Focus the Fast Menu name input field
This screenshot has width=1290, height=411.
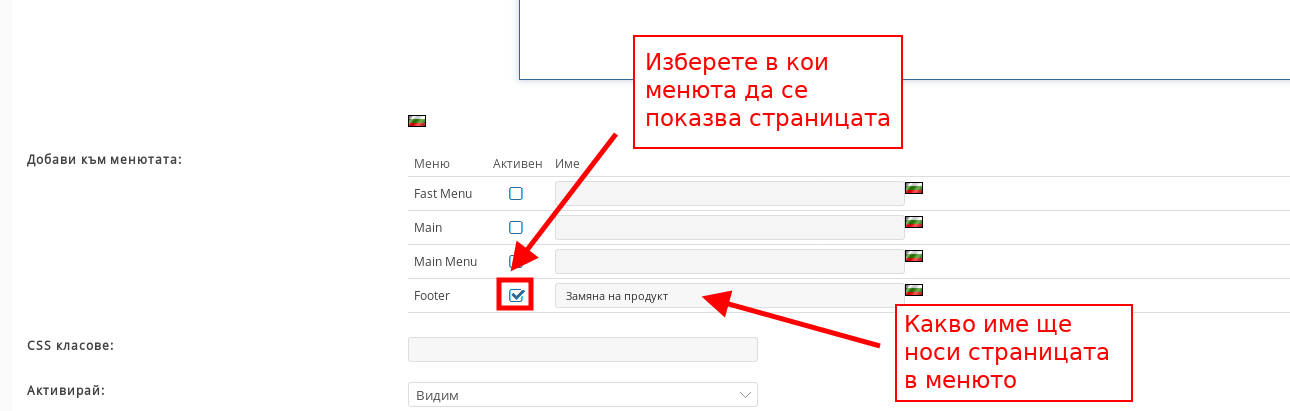[729, 194]
